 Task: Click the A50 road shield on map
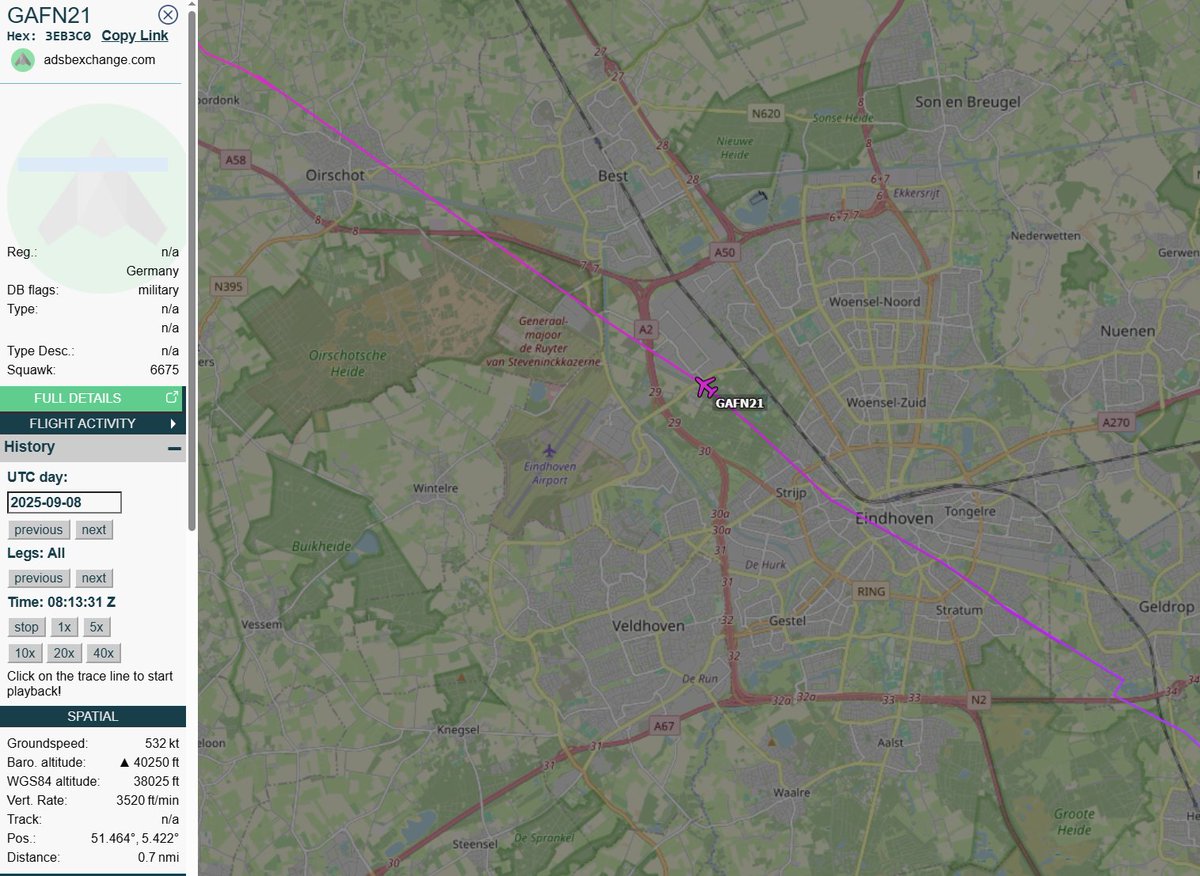point(725,253)
